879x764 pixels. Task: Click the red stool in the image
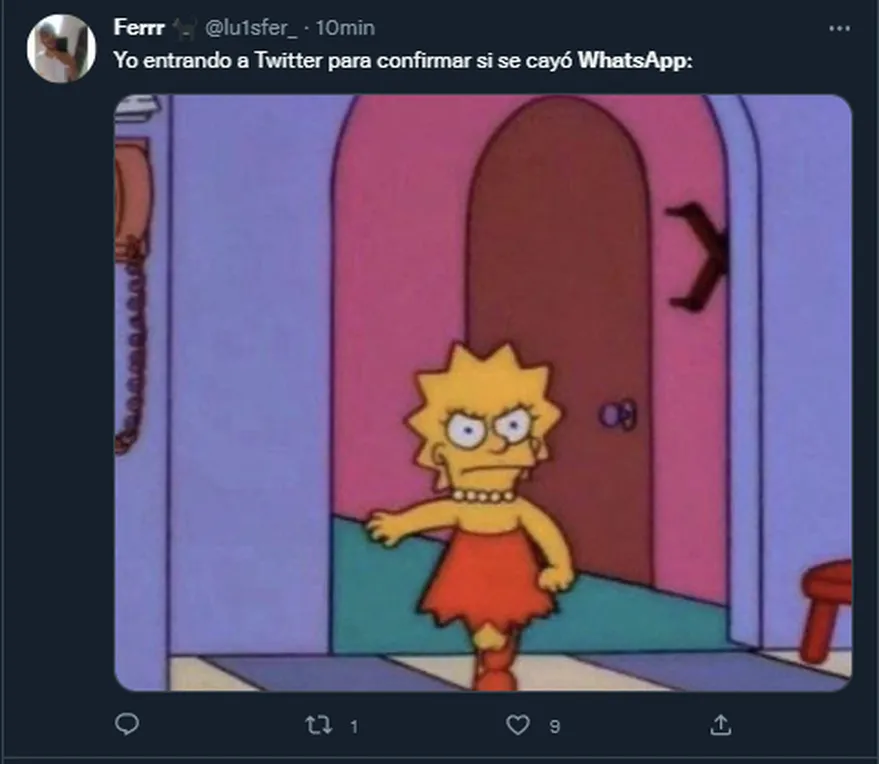pyautogui.click(x=826, y=611)
